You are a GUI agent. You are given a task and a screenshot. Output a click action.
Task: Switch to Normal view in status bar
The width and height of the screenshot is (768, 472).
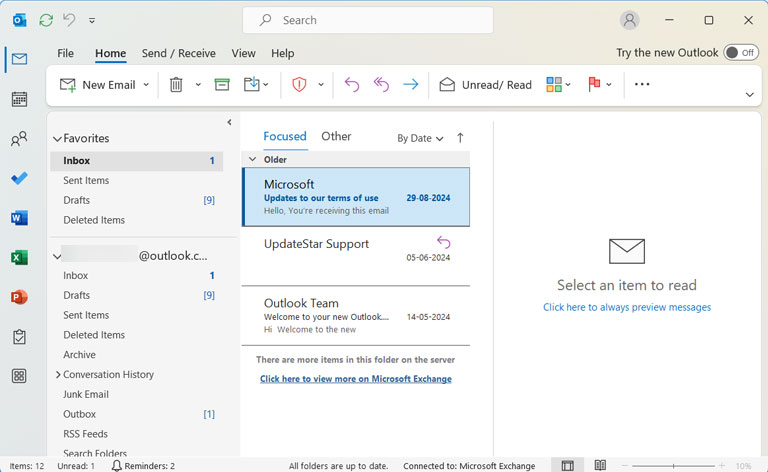(567, 466)
